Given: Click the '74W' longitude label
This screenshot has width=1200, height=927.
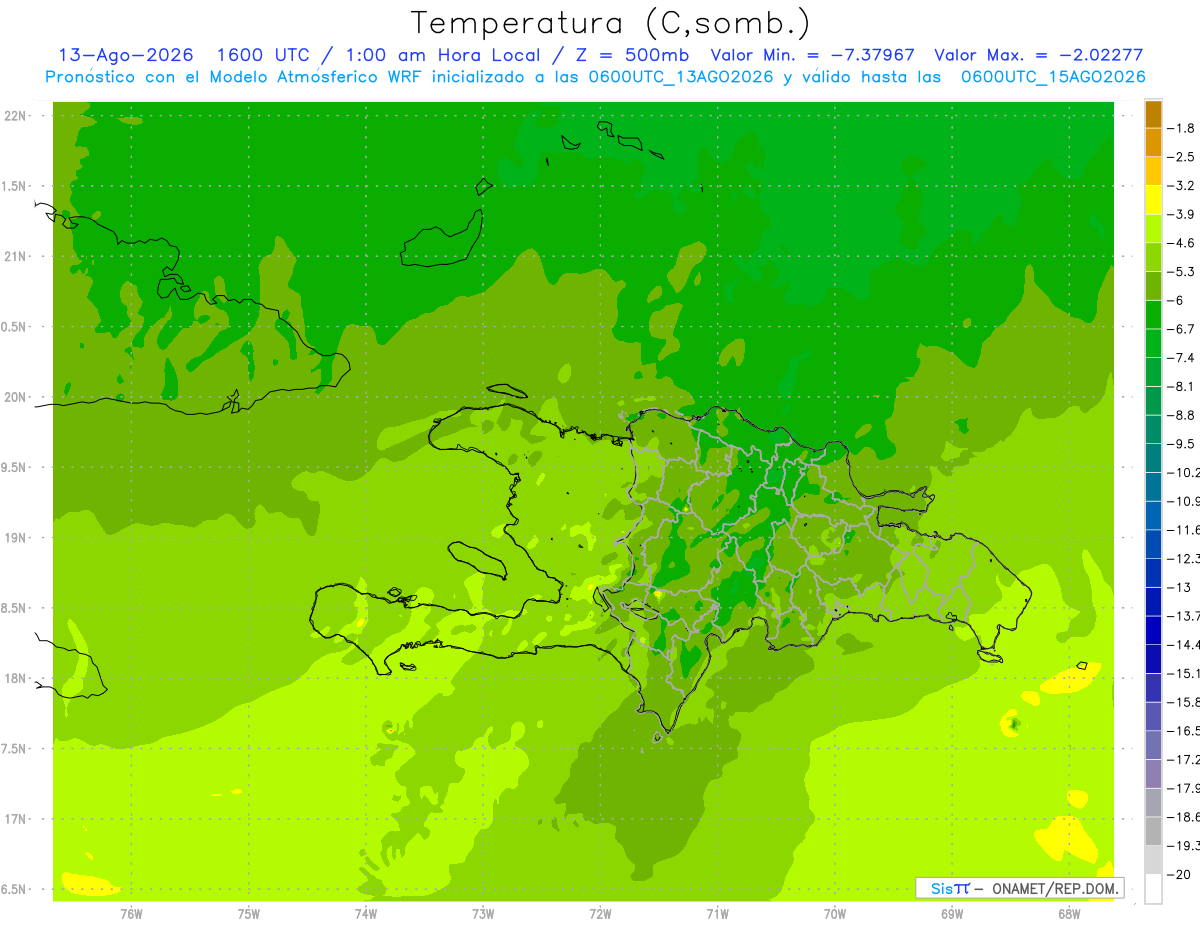Looking at the screenshot, I should coord(366,913).
